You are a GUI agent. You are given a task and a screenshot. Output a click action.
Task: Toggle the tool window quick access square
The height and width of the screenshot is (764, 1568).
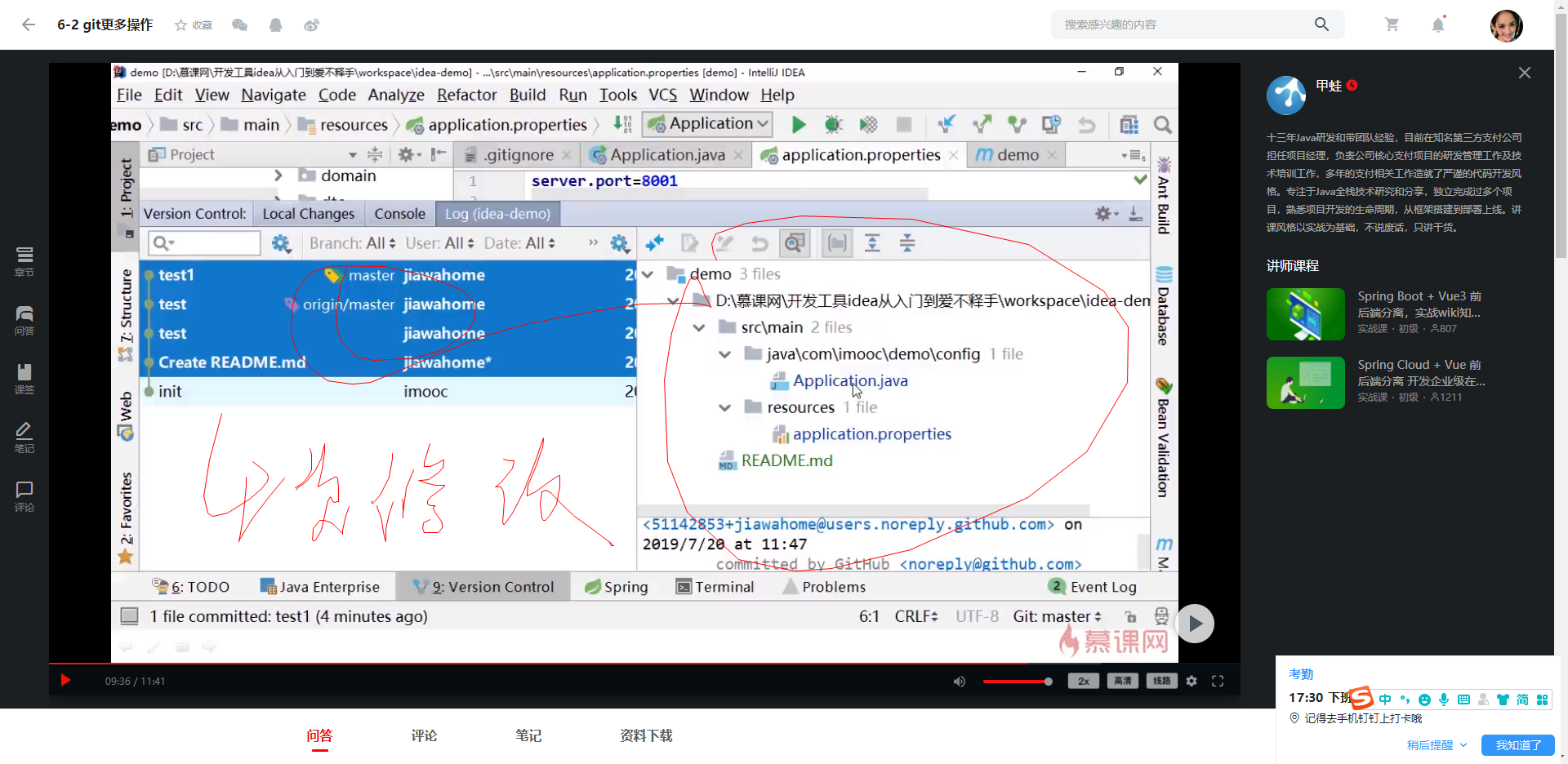click(129, 615)
